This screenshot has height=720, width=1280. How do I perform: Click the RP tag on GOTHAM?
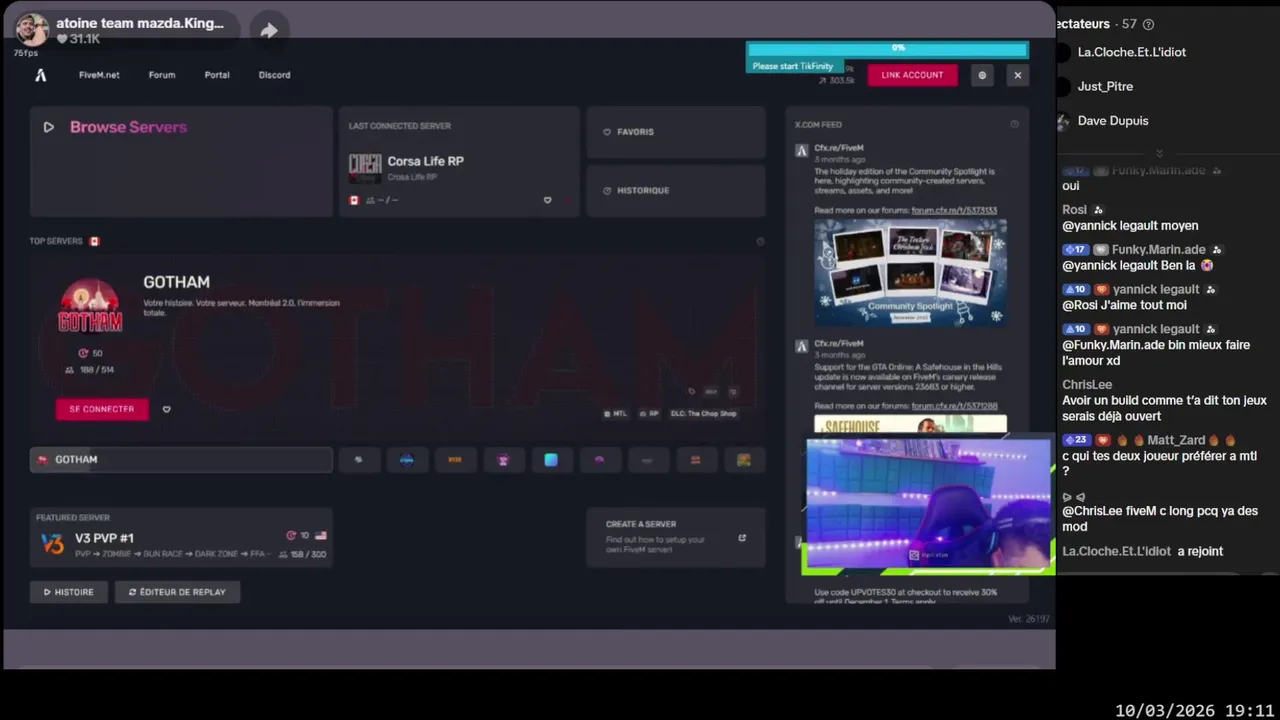click(x=649, y=413)
